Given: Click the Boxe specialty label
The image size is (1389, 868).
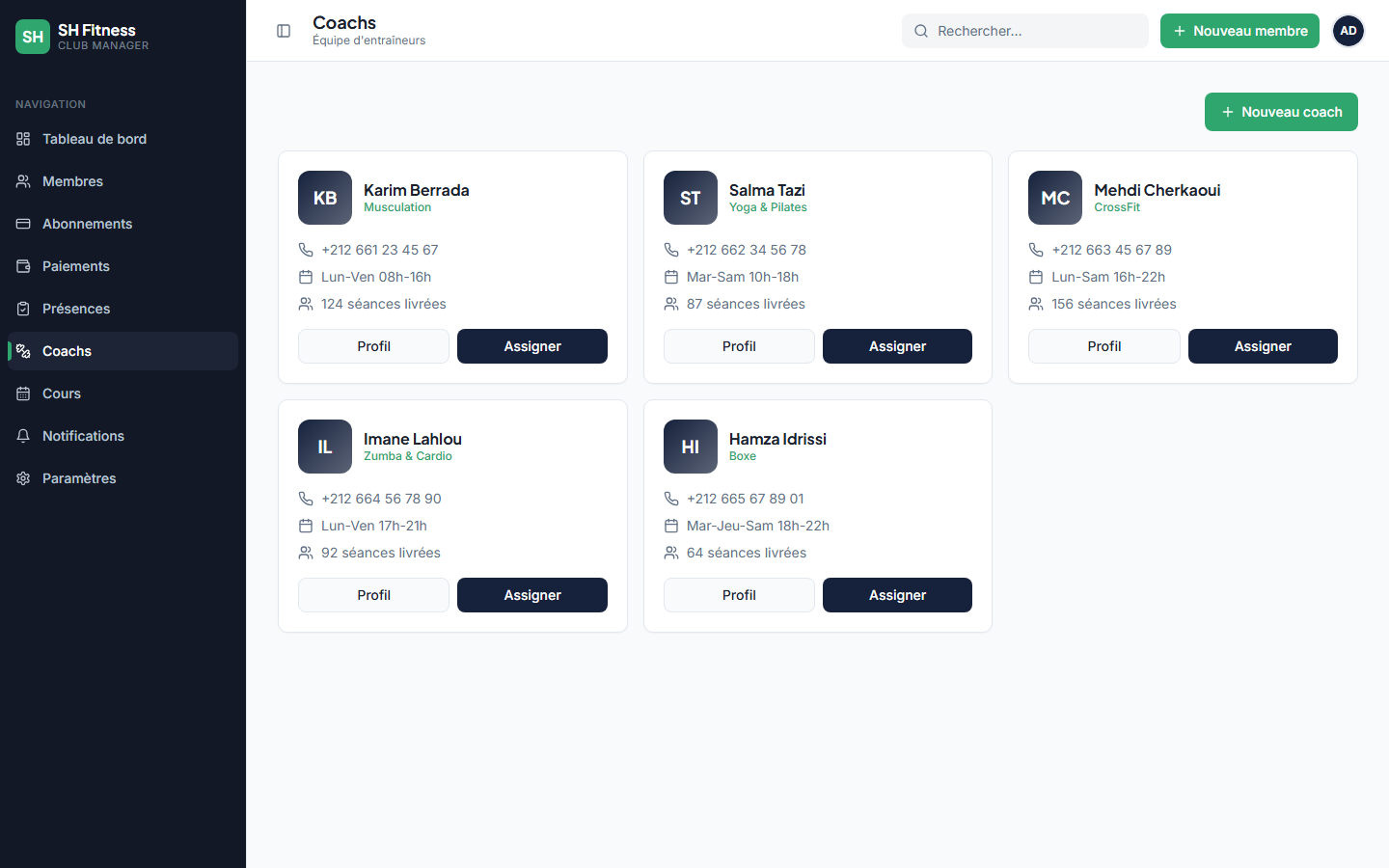Looking at the screenshot, I should 743,456.
